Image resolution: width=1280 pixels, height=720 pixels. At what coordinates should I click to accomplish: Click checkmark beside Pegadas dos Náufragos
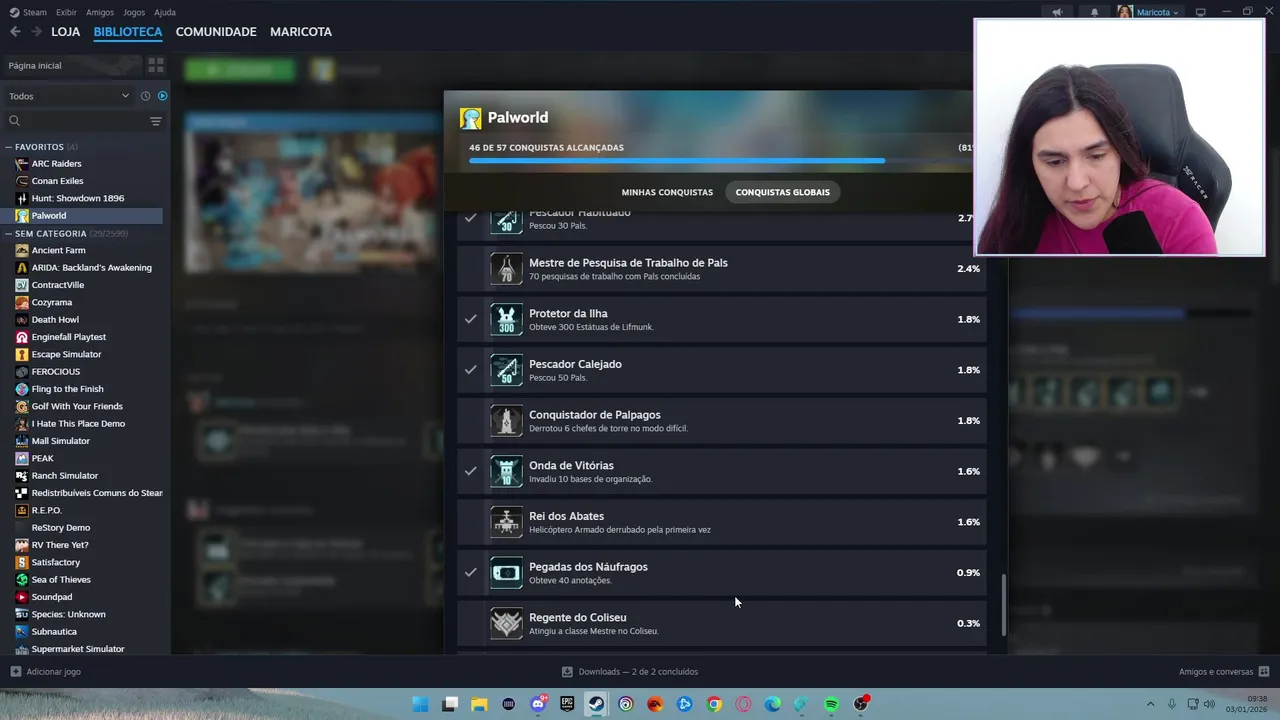[470, 572]
